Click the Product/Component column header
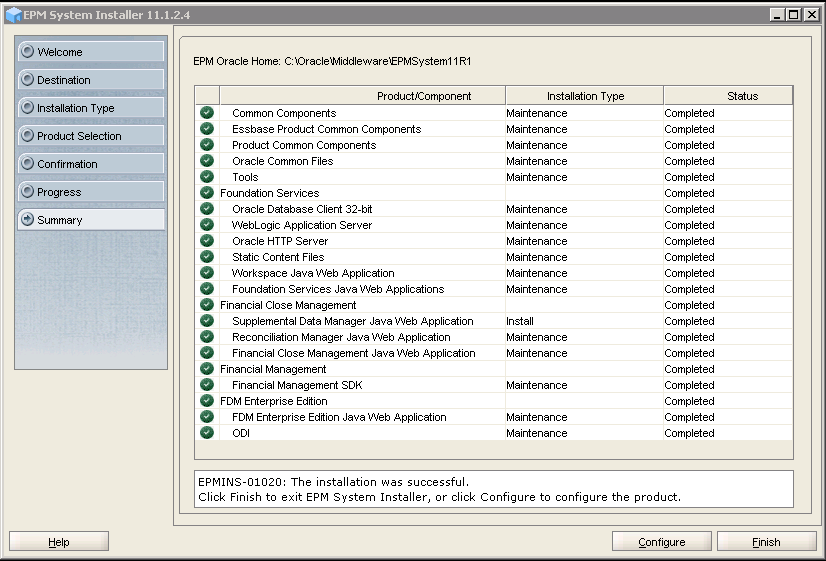The width and height of the screenshot is (826, 561). tap(424, 96)
